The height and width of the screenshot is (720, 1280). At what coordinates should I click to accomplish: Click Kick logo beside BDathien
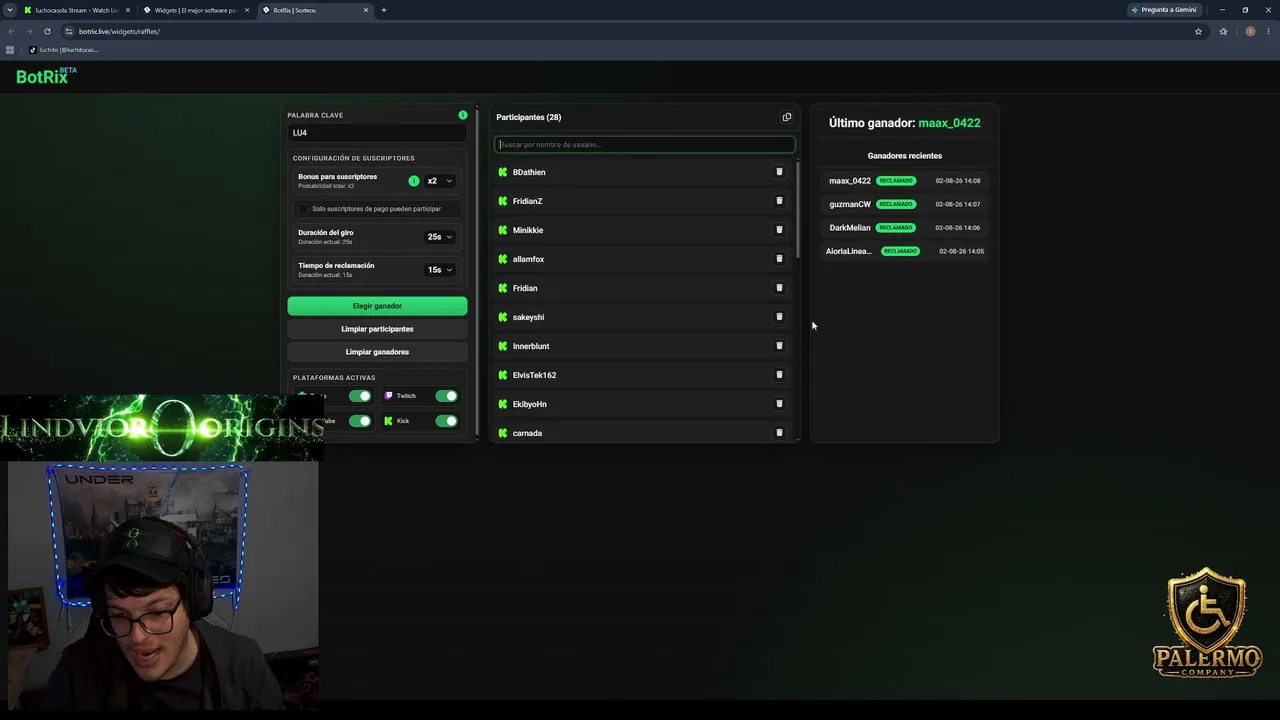tap(503, 172)
